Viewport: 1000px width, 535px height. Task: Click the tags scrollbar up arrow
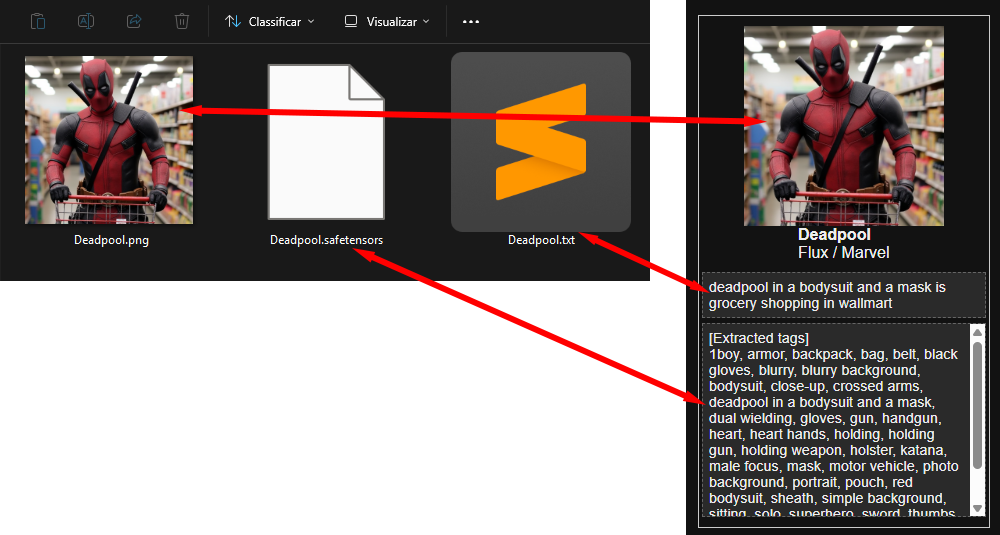click(x=977, y=332)
